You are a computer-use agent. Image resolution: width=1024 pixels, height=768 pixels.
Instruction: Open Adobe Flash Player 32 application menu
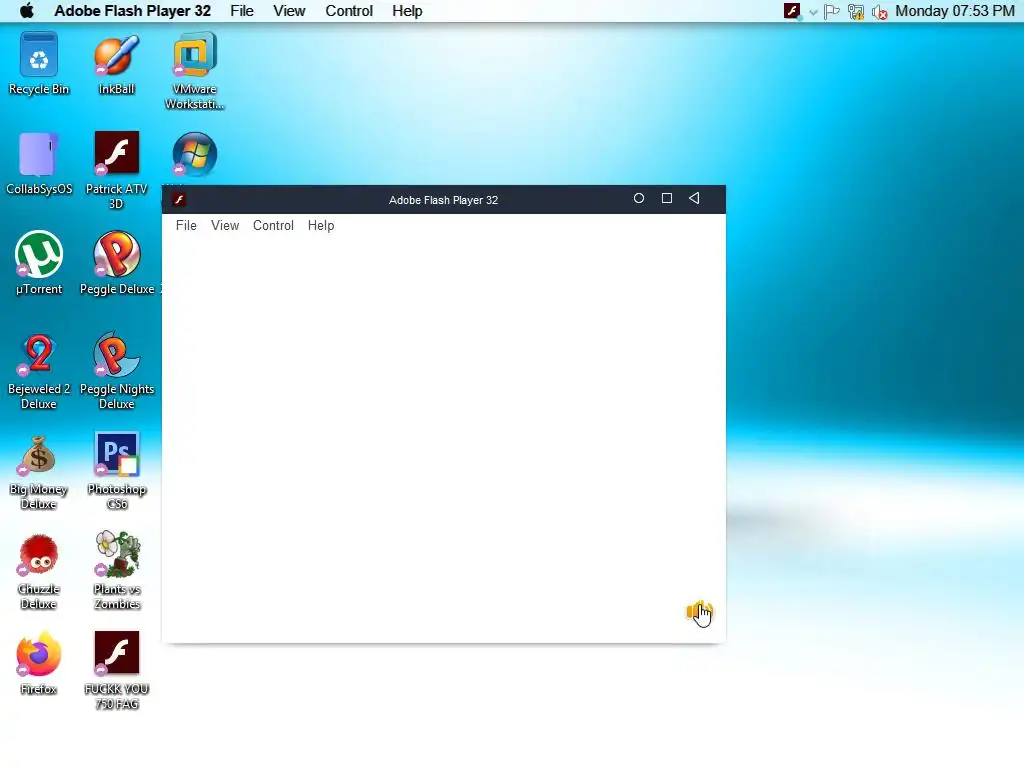click(x=132, y=11)
